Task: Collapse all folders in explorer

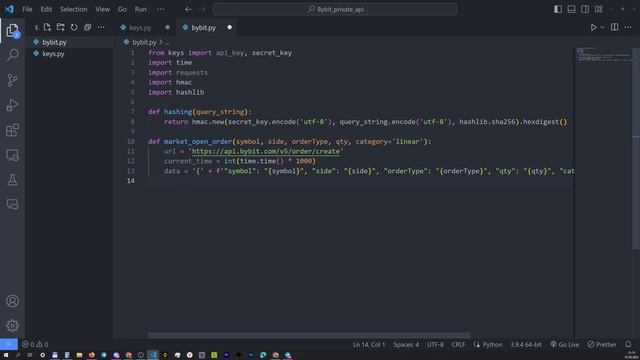Action: pos(87,27)
